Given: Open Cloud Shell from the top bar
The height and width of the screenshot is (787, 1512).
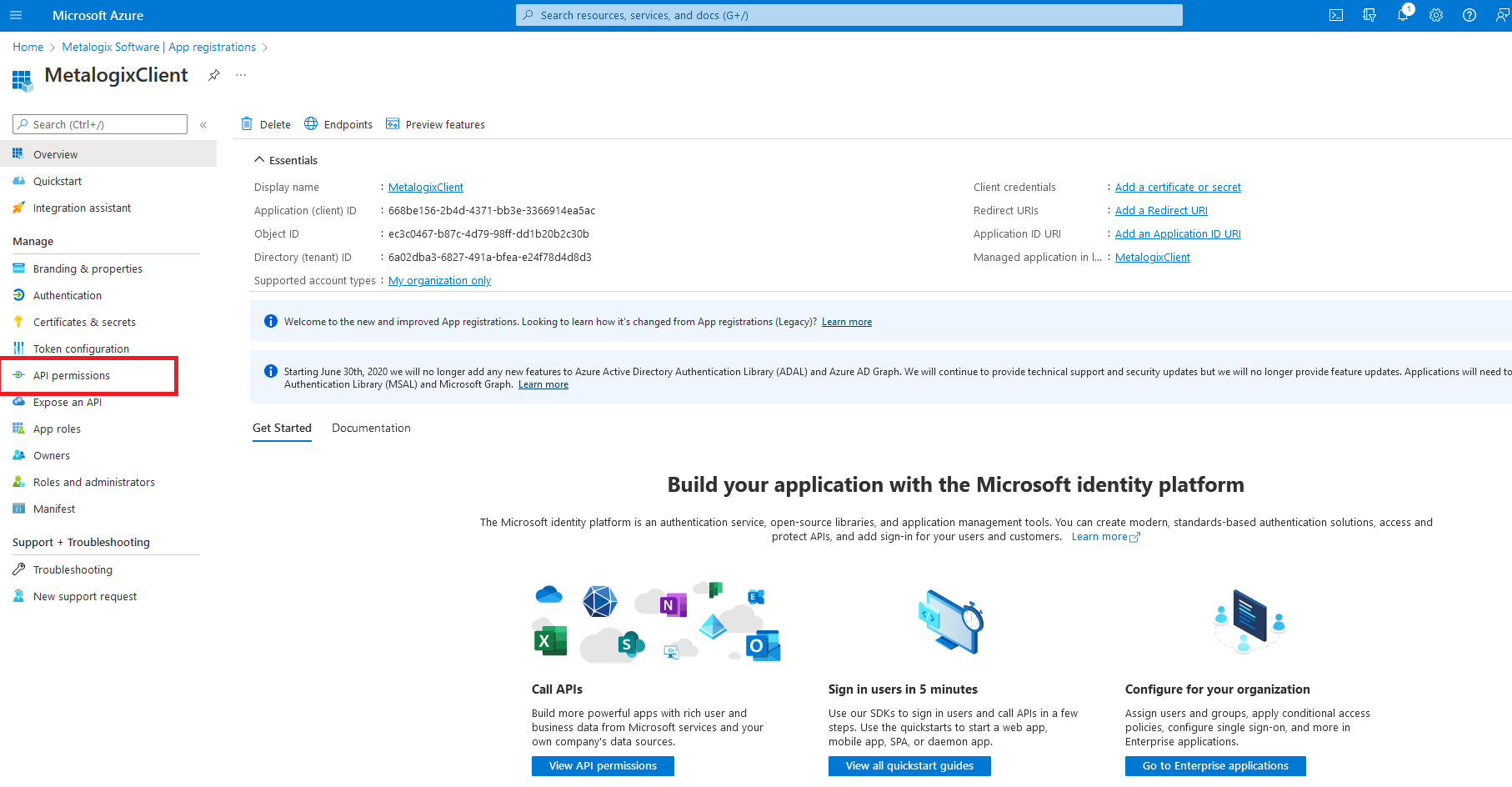Looking at the screenshot, I should pos(1336,15).
